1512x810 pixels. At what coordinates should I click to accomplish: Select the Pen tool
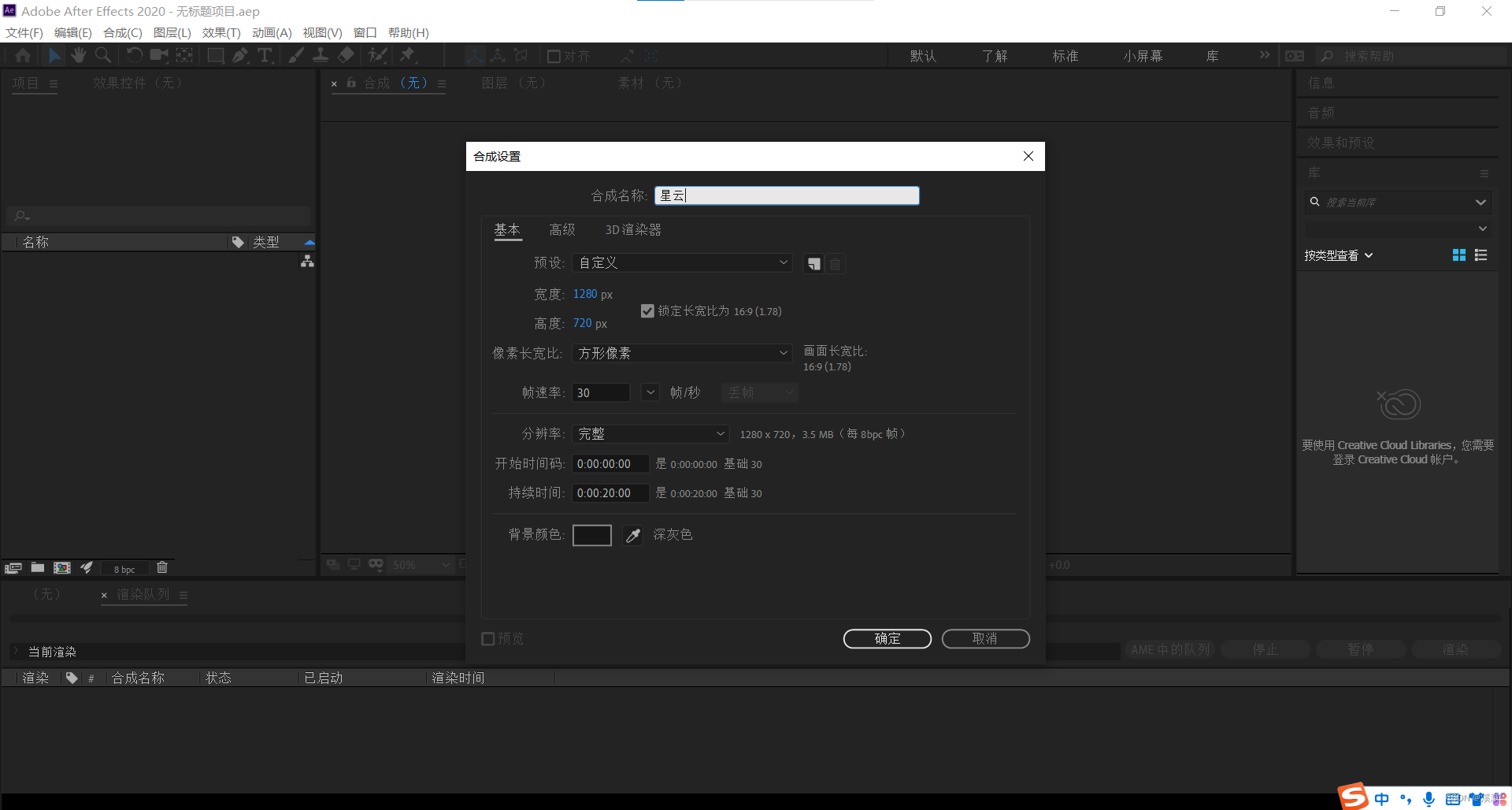click(241, 55)
